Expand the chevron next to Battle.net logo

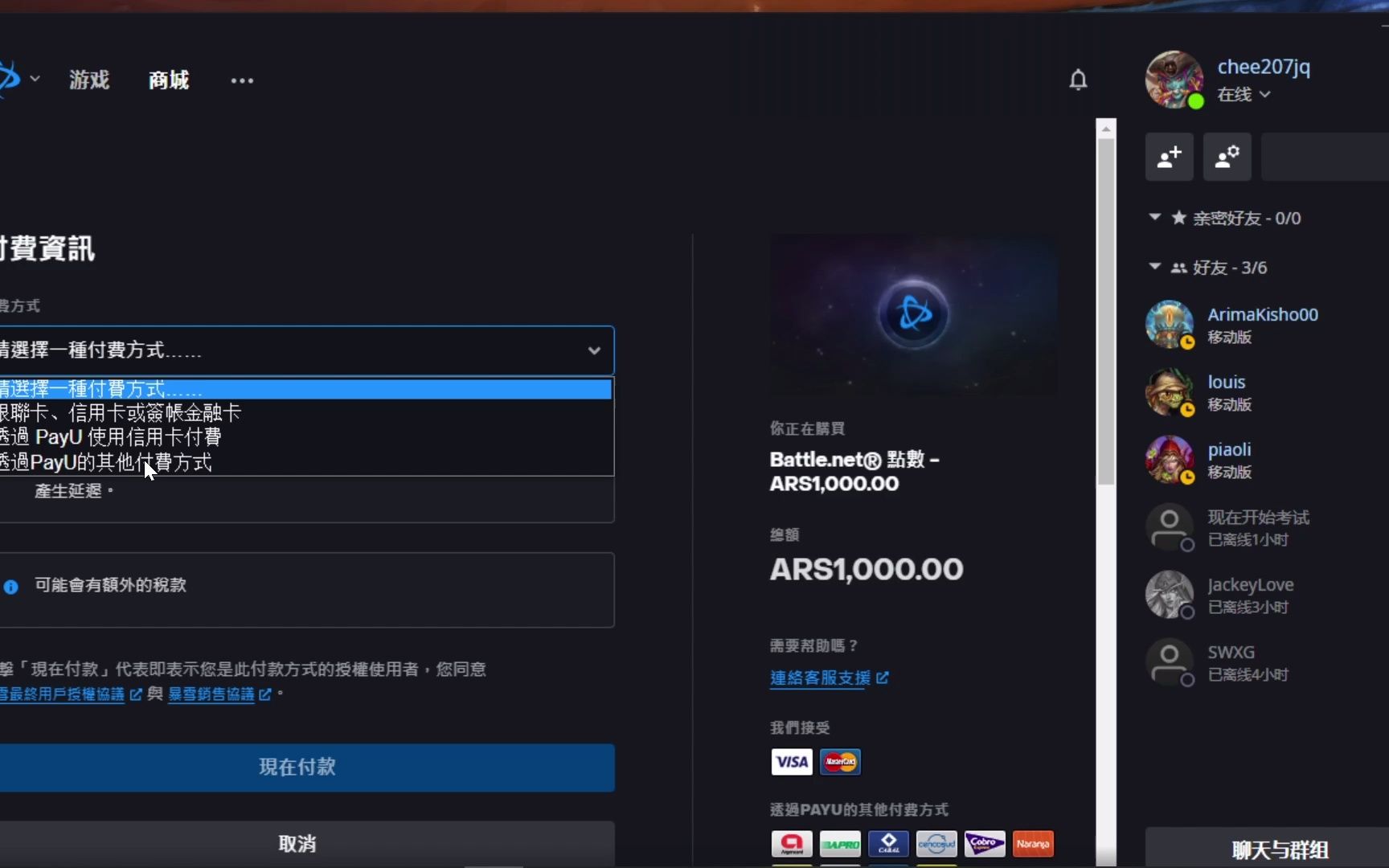click(35, 79)
